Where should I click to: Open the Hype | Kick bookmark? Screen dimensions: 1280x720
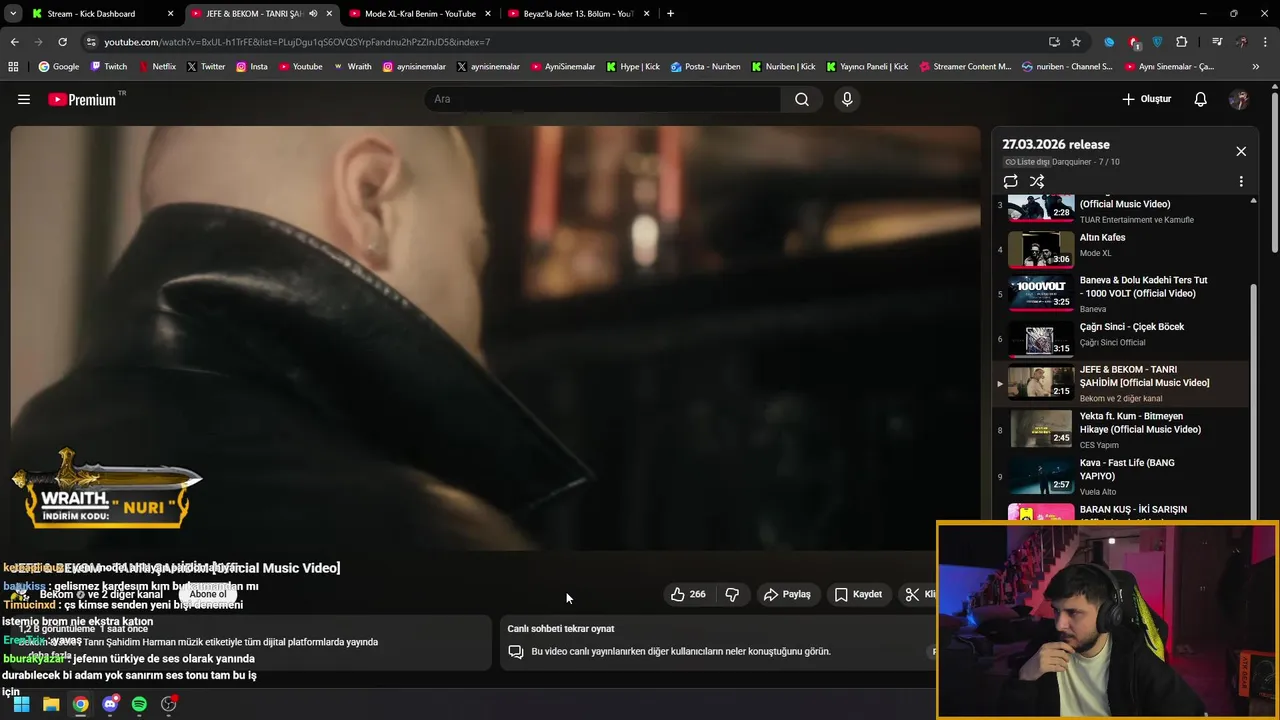click(633, 67)
